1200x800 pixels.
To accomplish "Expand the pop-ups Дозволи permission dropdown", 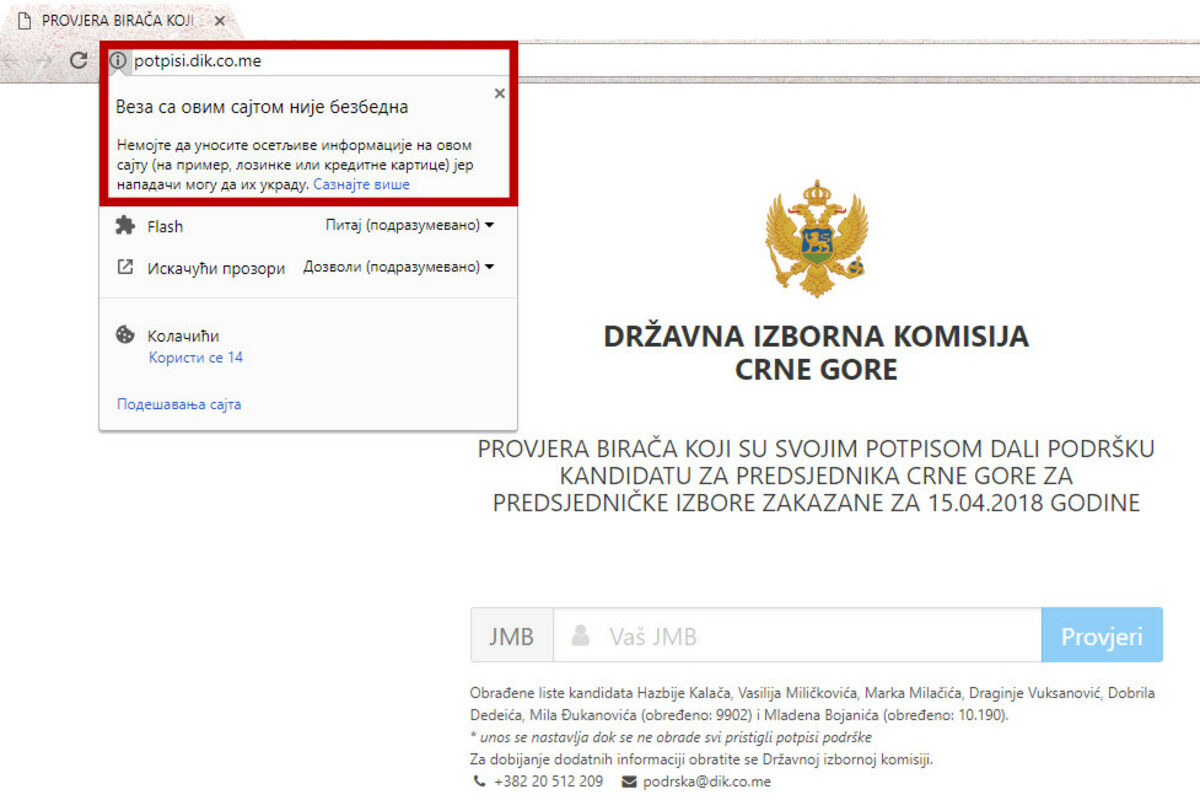I will [x=399, y=267].
